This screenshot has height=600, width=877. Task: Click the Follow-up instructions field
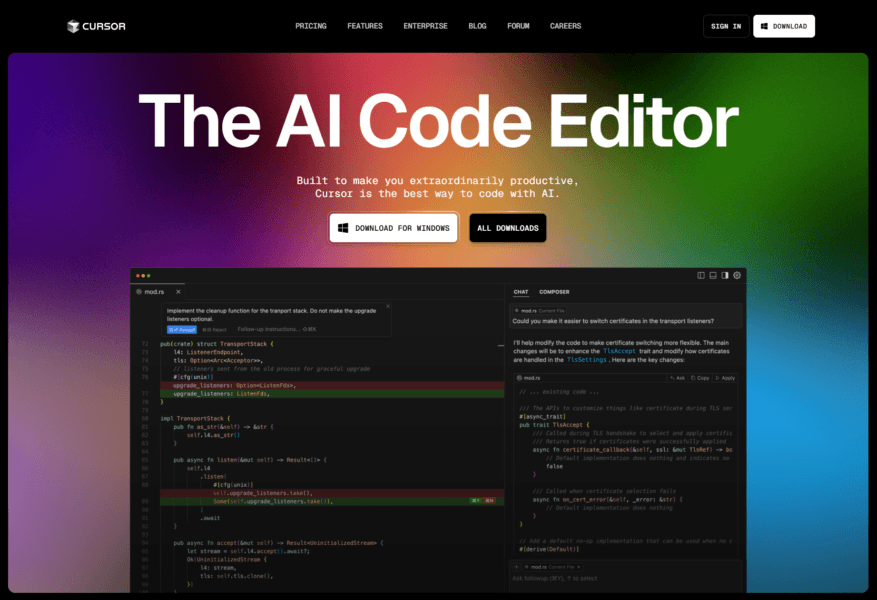pyautogui.click(x=277, y=329)
